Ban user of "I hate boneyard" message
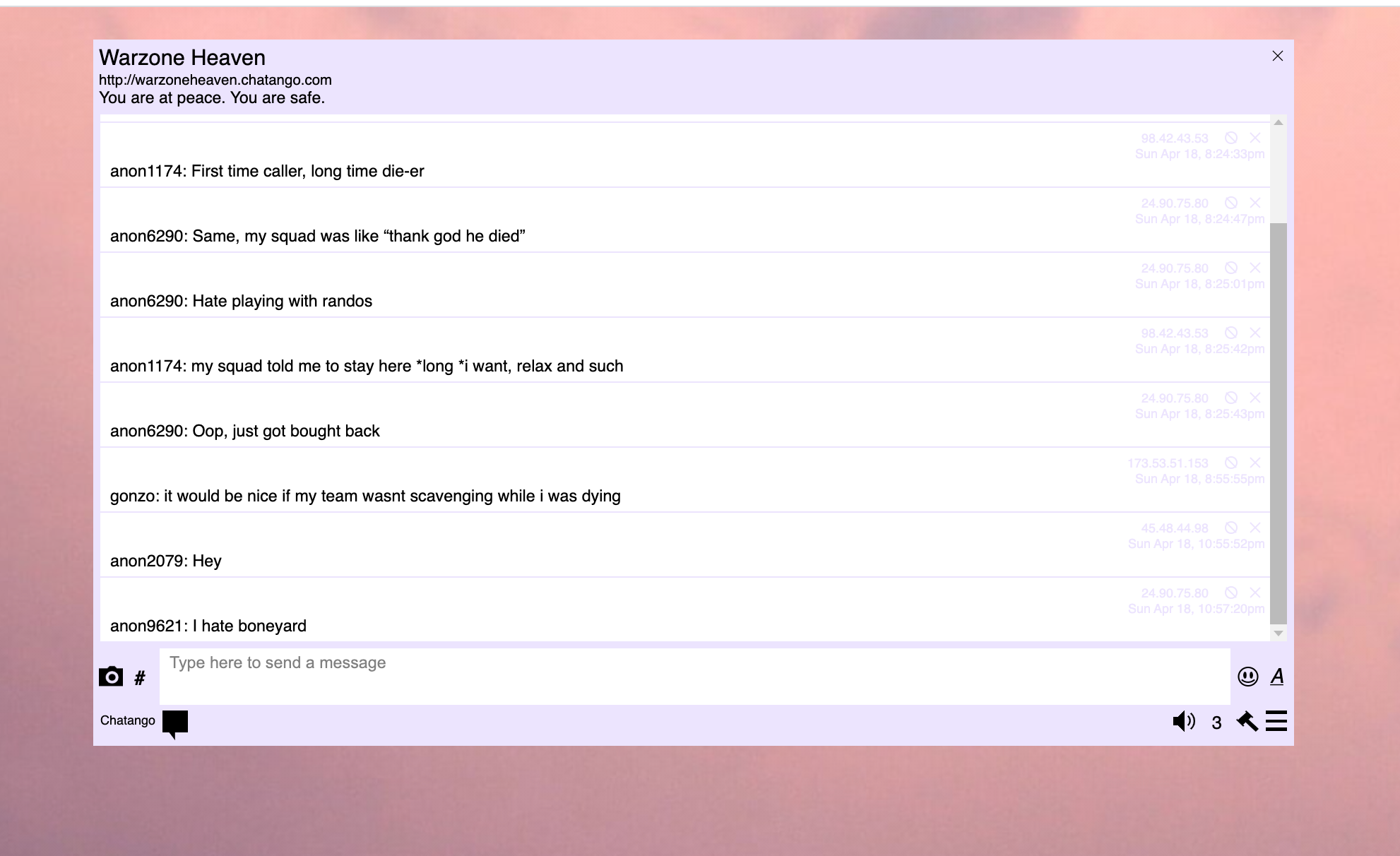Screen dimensions: 1400x856 tap(1231, 593)
